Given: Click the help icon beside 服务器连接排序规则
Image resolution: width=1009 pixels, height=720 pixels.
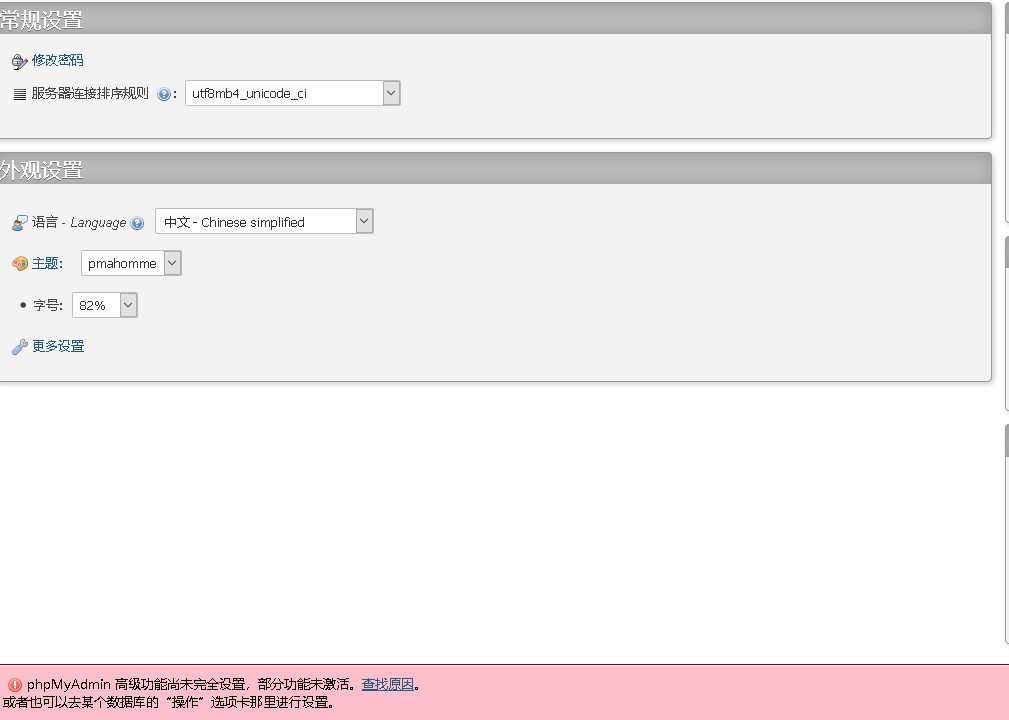Looking at the screenshot, I should (x=164, y=94).
